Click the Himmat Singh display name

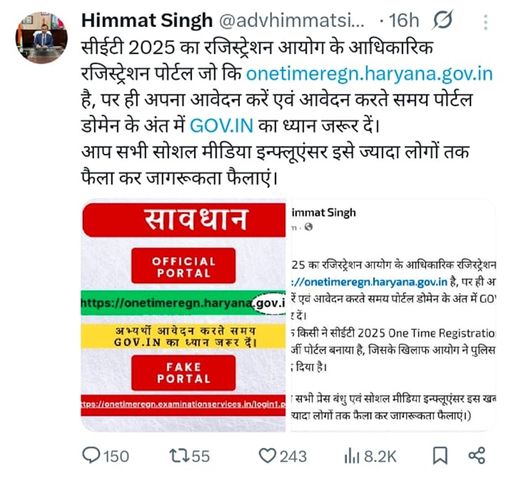click(x=147, y=20)
